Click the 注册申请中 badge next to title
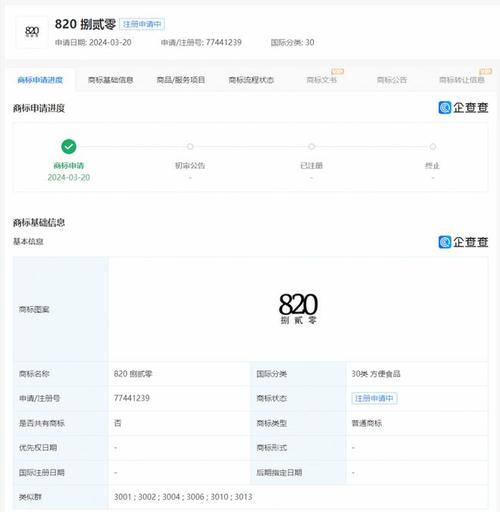This screenshot has width=500, height=512. tap(142, 24)
